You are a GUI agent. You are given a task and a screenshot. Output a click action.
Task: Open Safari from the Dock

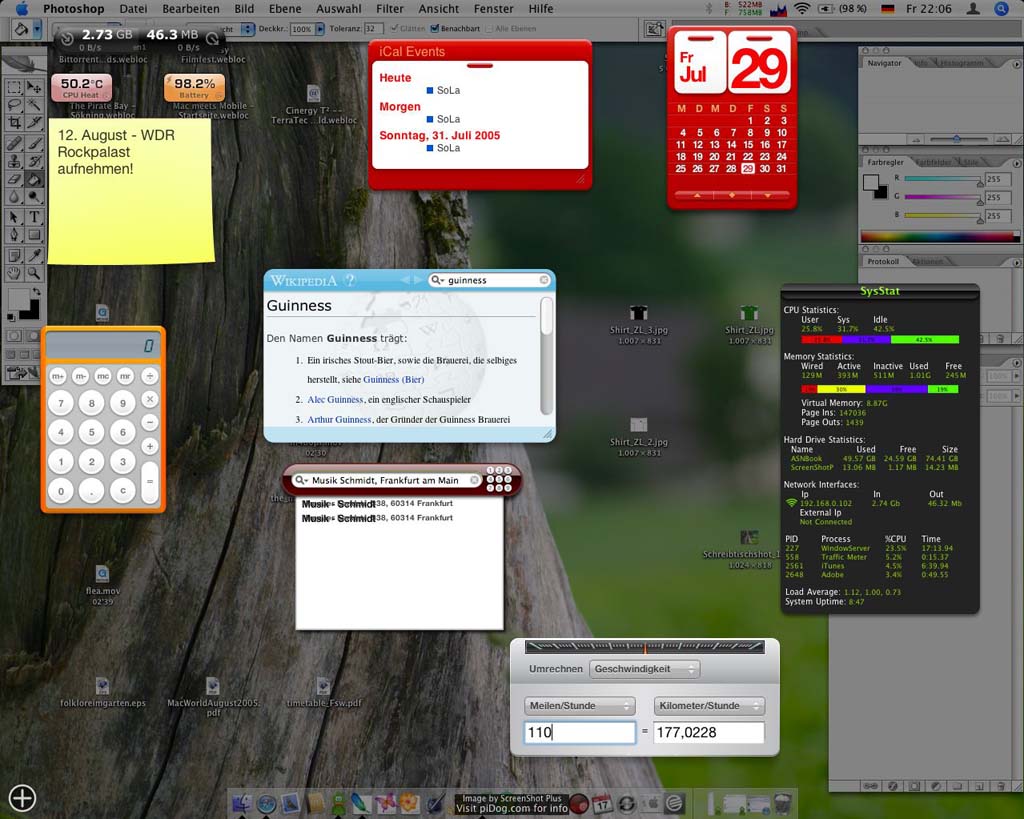[266, 803]
